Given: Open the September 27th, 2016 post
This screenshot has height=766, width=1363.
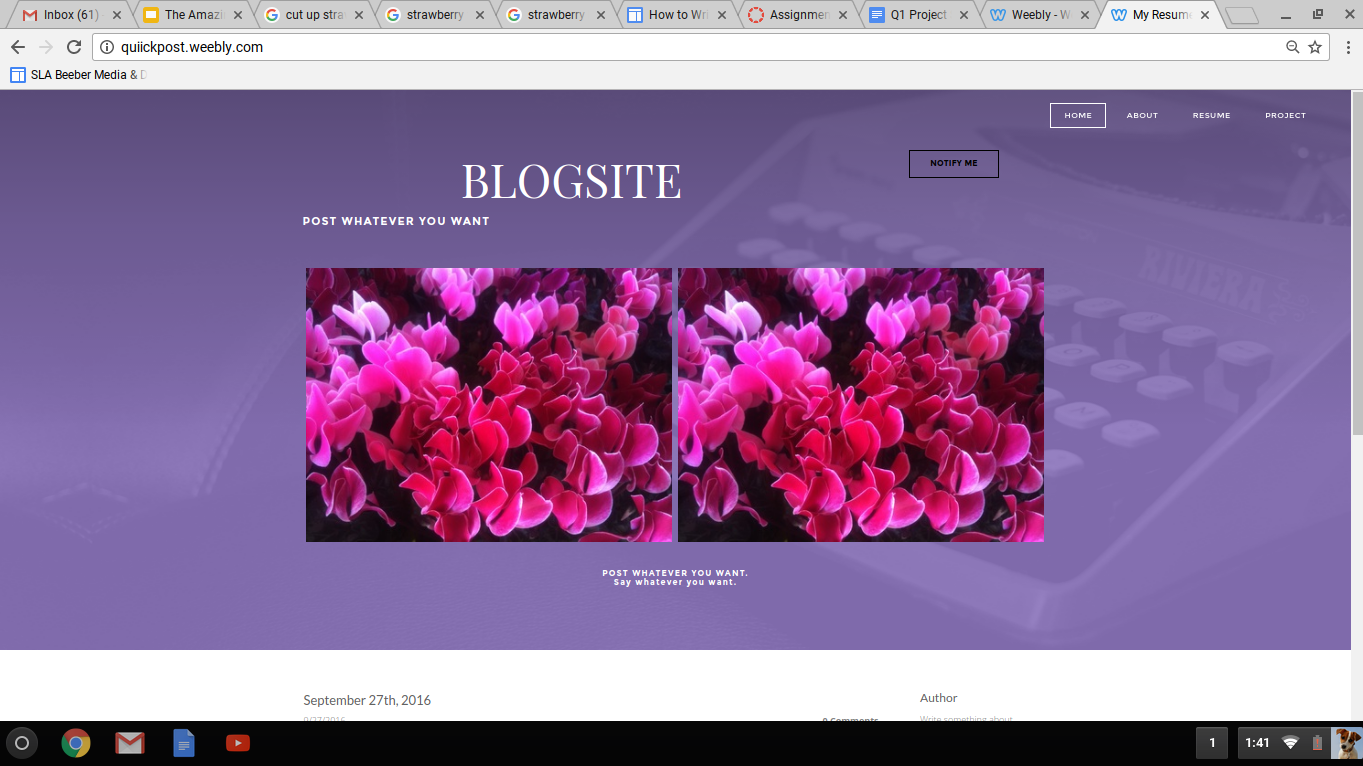Looking at the screenshot, I should [x=367, y=700].
